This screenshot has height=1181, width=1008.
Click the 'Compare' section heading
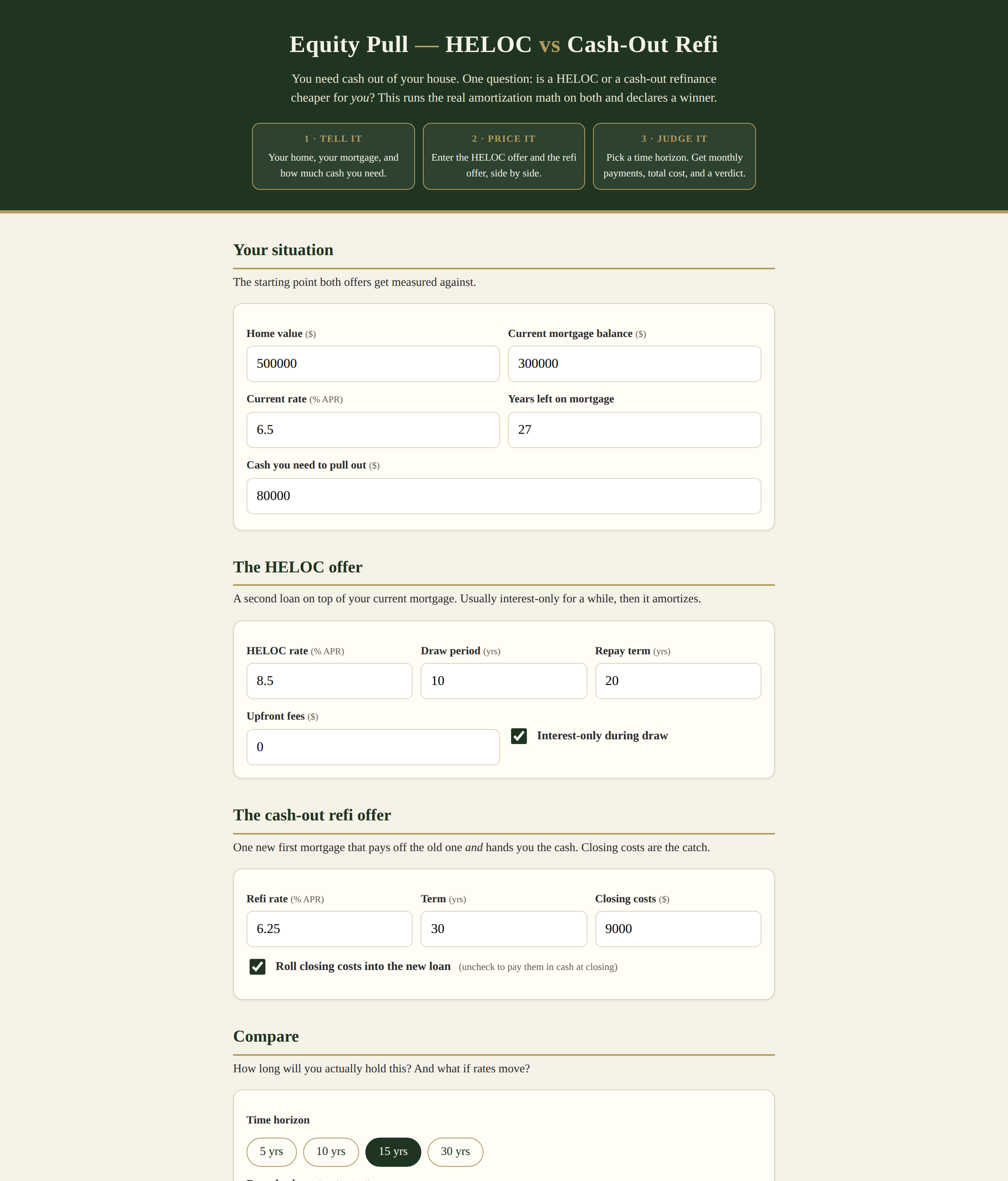click(x=266, y=1036)
